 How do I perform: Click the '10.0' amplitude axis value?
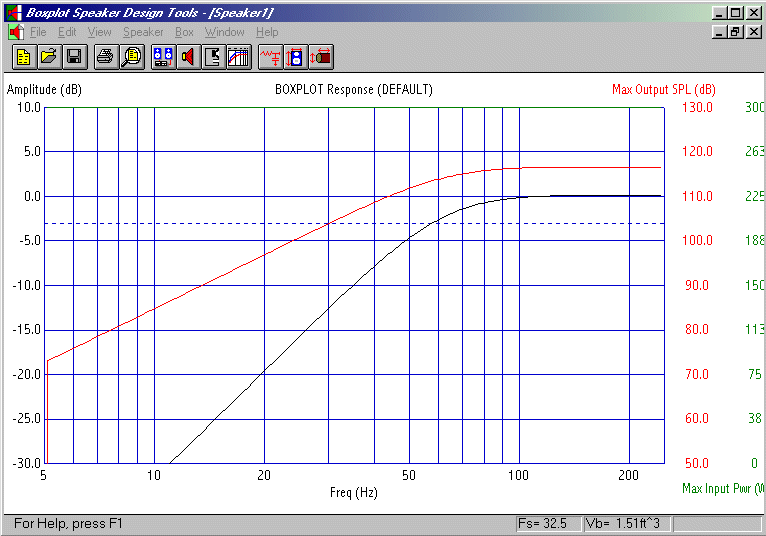tap(29, 107)
